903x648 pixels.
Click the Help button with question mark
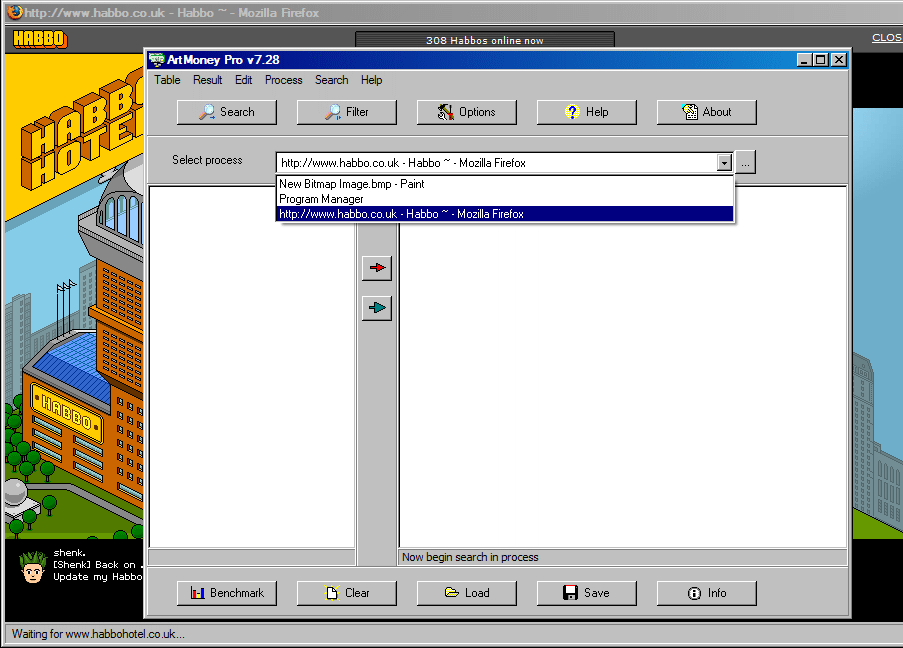[x=587, y=112]
